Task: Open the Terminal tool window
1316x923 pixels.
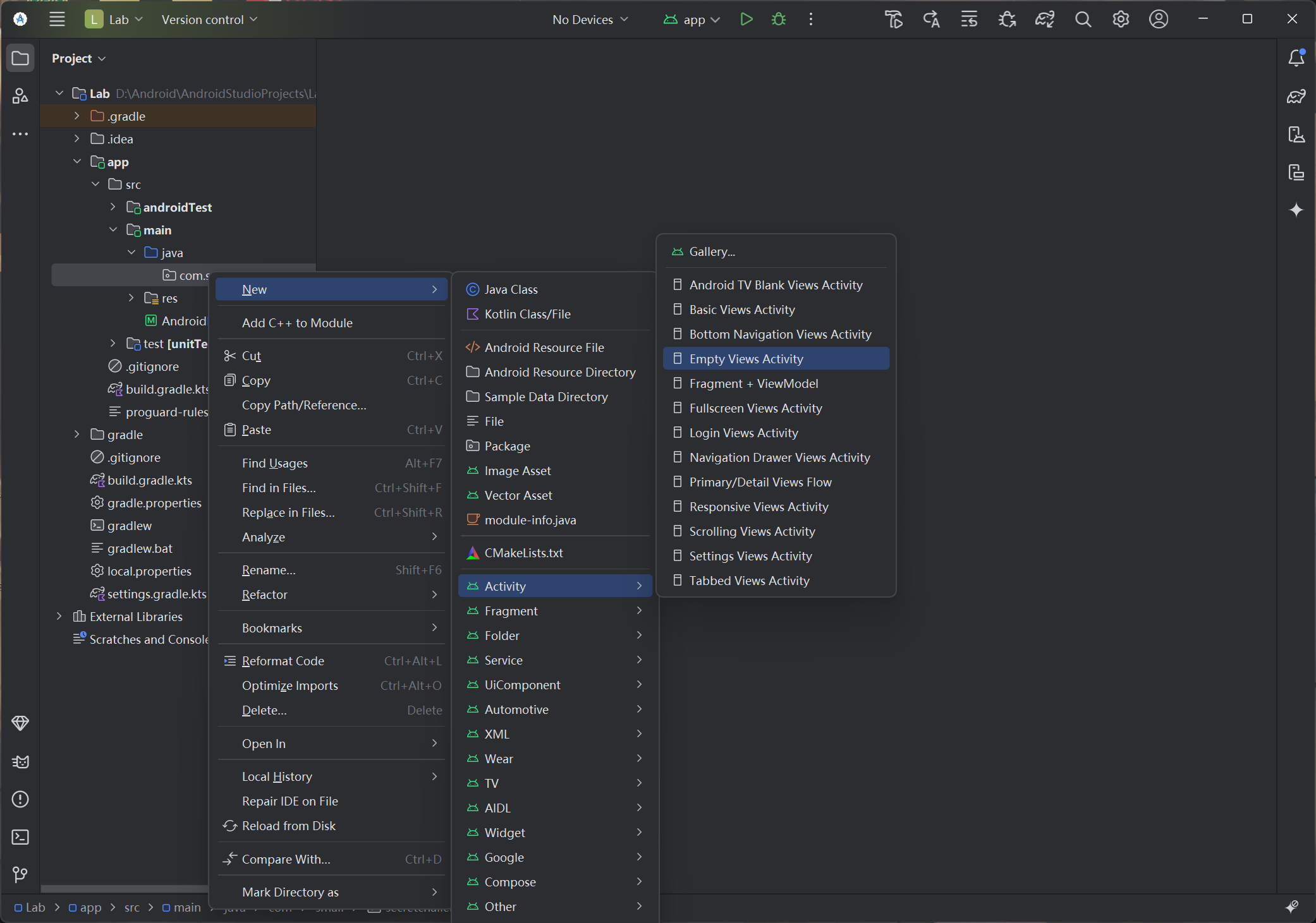Action: click(20, 837)
